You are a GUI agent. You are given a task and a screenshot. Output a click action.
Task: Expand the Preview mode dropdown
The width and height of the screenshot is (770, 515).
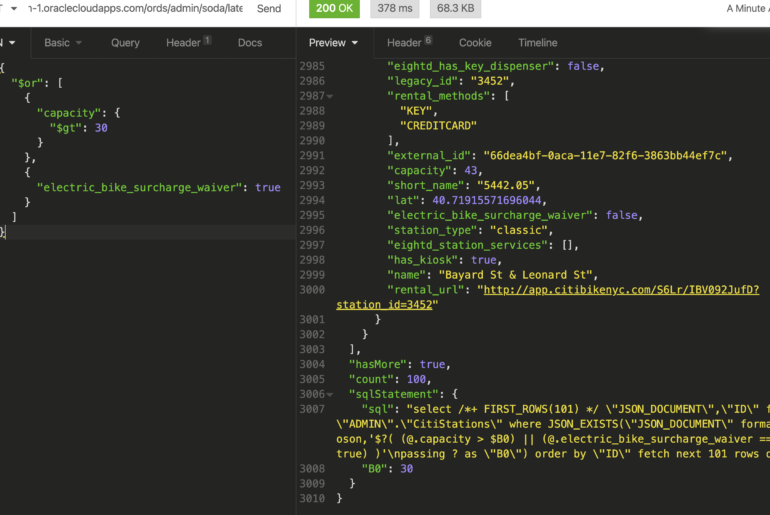click(x=334, y=43)
